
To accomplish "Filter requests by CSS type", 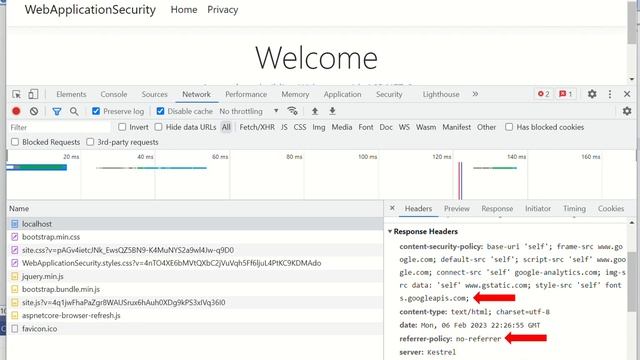I will click(300, 127).
